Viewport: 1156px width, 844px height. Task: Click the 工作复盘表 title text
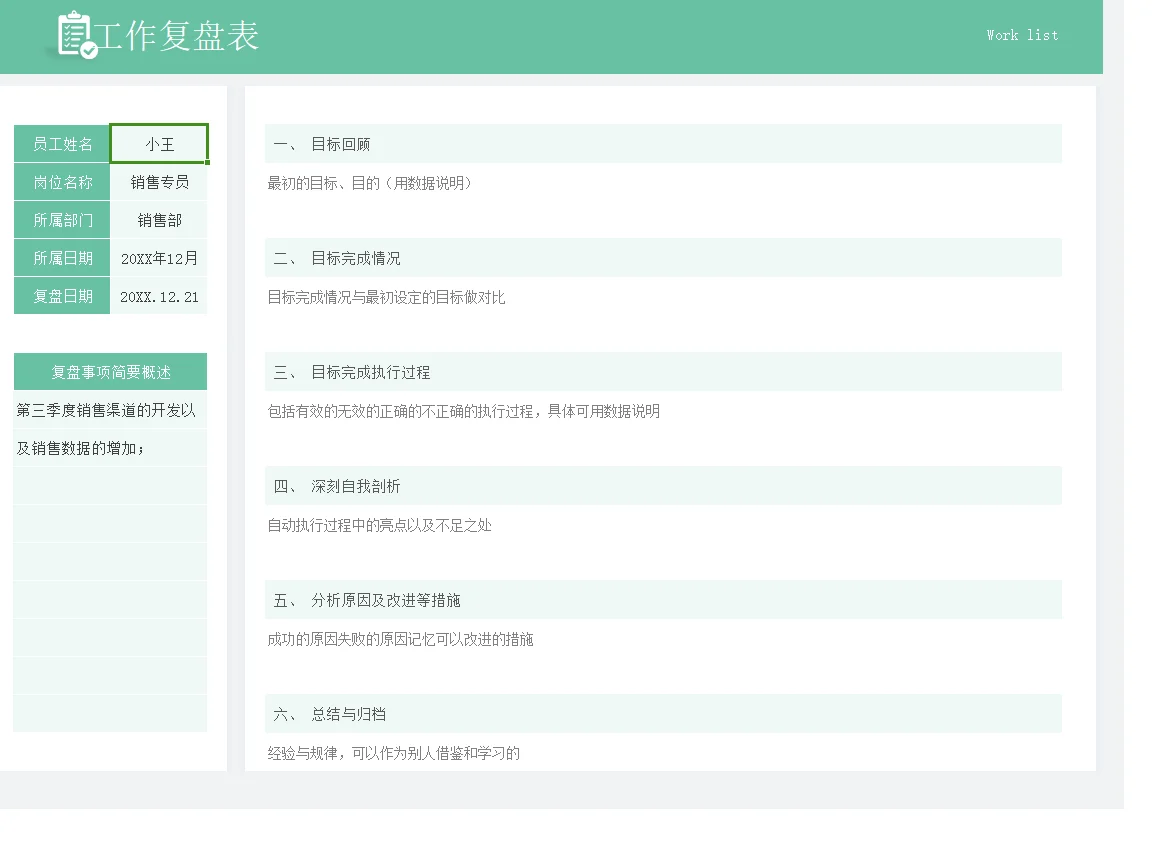(x=177, y=36)
